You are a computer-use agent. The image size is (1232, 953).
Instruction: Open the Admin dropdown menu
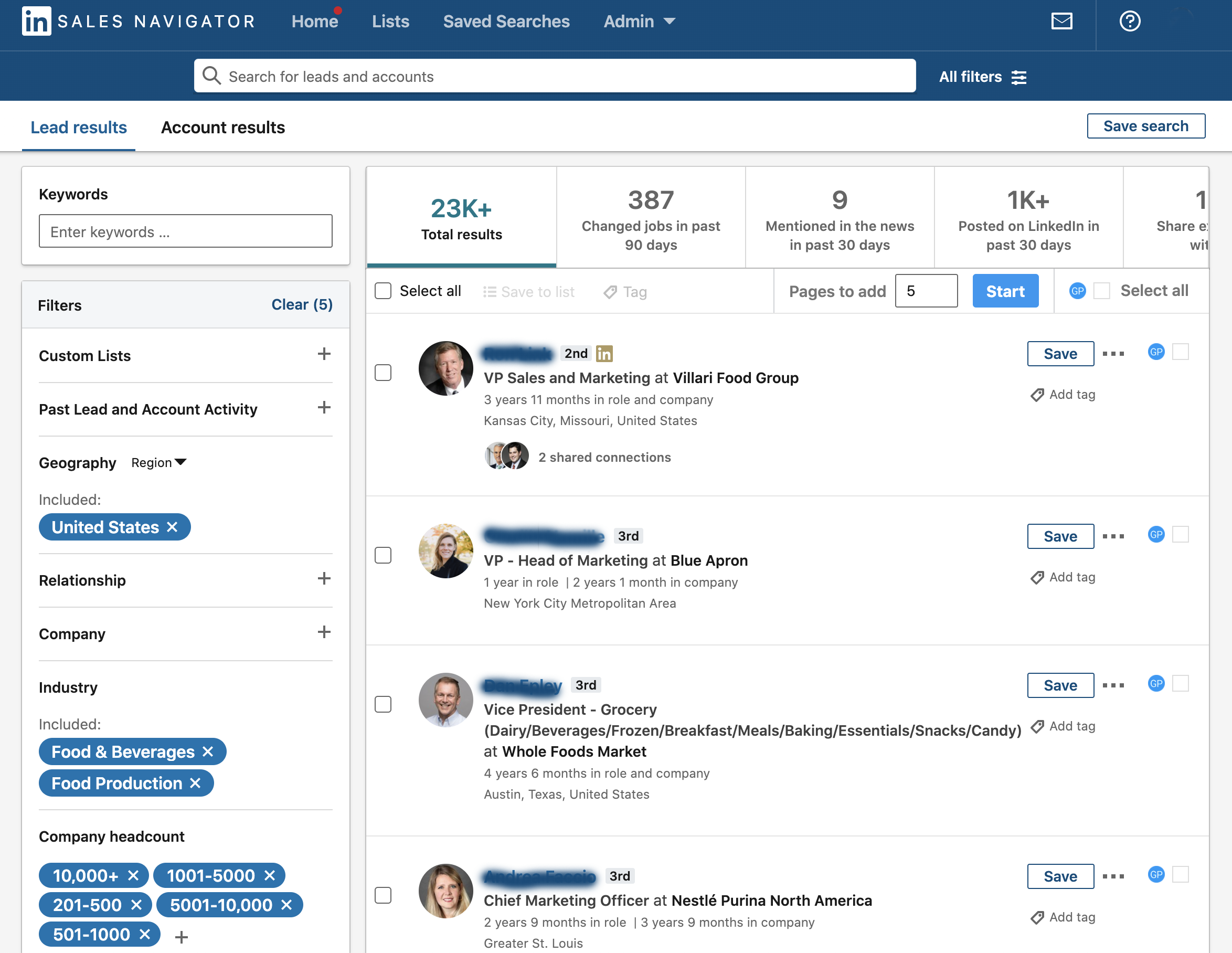[x=640, y=22]
